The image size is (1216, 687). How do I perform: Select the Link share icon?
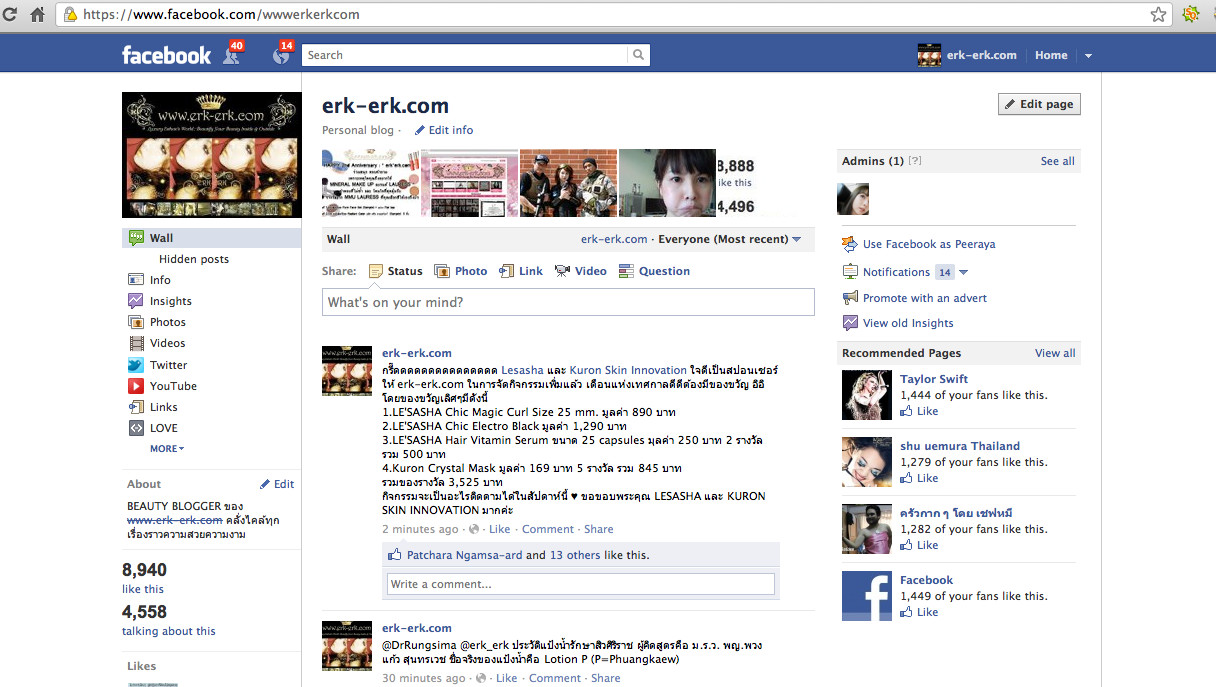click(507, 271)
